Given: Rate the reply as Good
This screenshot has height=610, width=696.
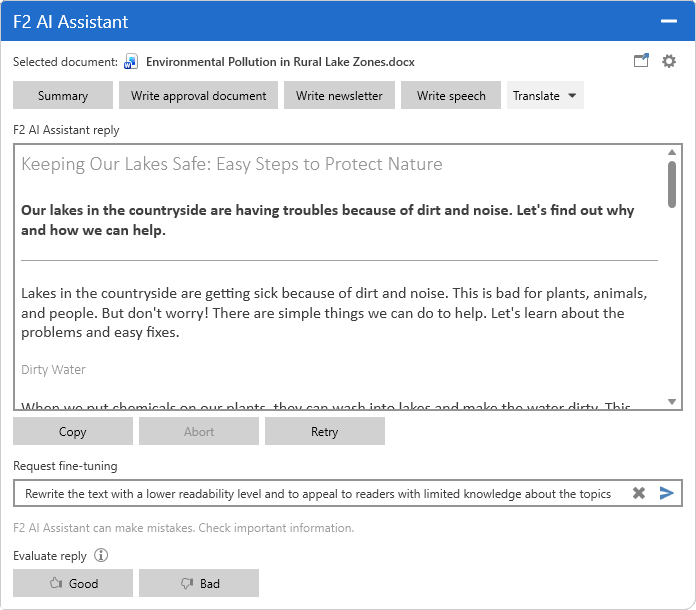Looking at the screenshot, I should point(73,583).
